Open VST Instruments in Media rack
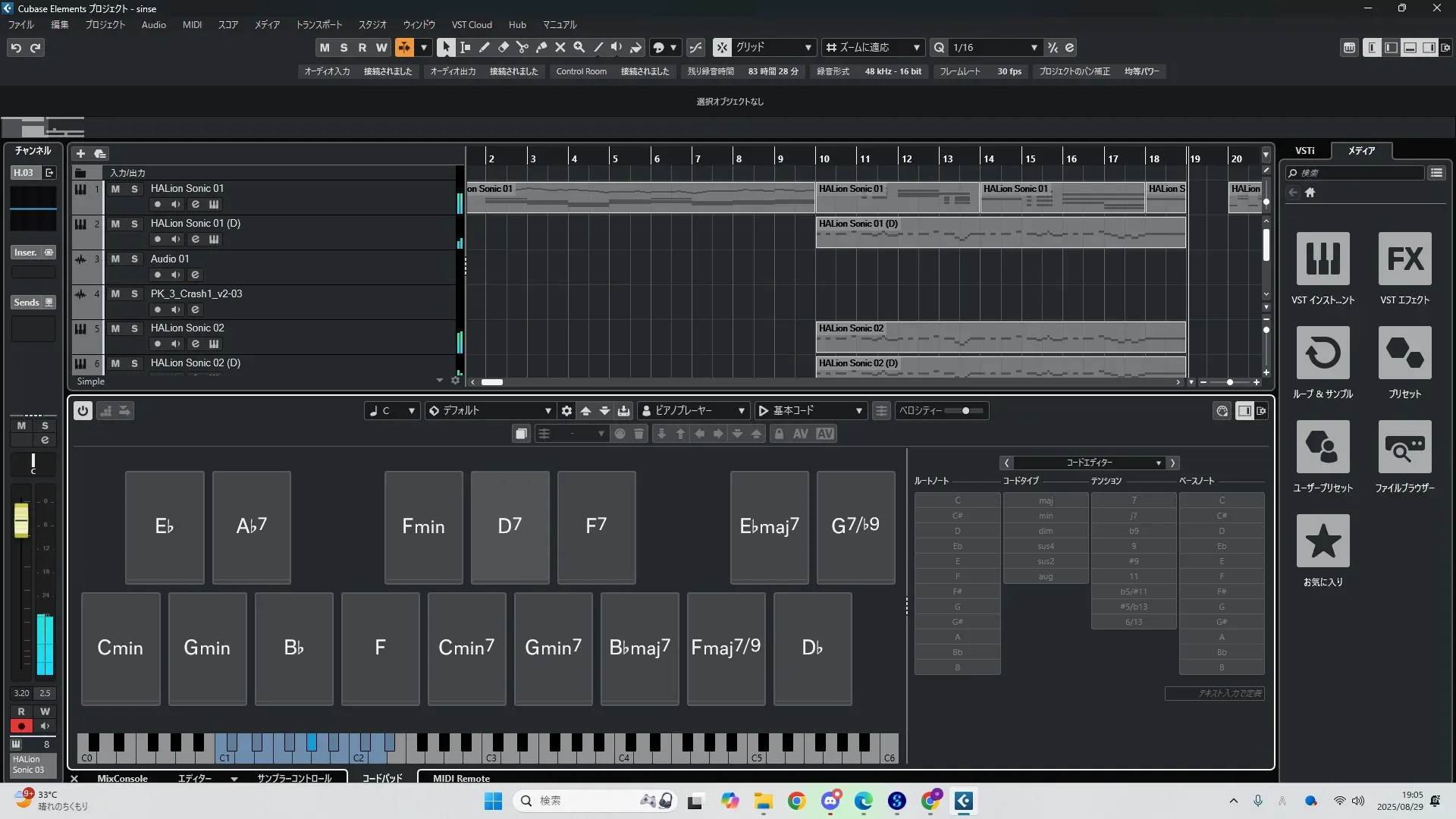This screenshot has height=819, width=1456. 1323,259
